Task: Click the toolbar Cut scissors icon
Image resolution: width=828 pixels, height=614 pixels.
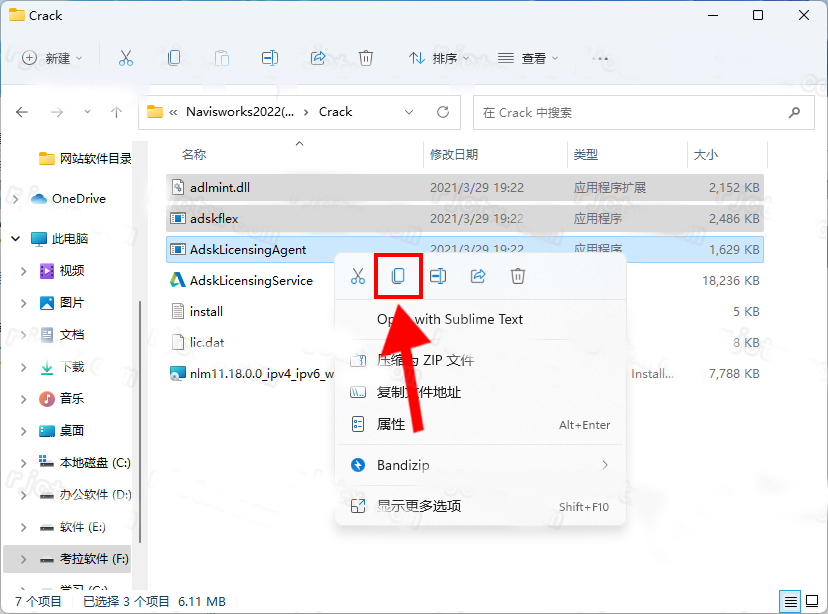Action: click(126, 58)
